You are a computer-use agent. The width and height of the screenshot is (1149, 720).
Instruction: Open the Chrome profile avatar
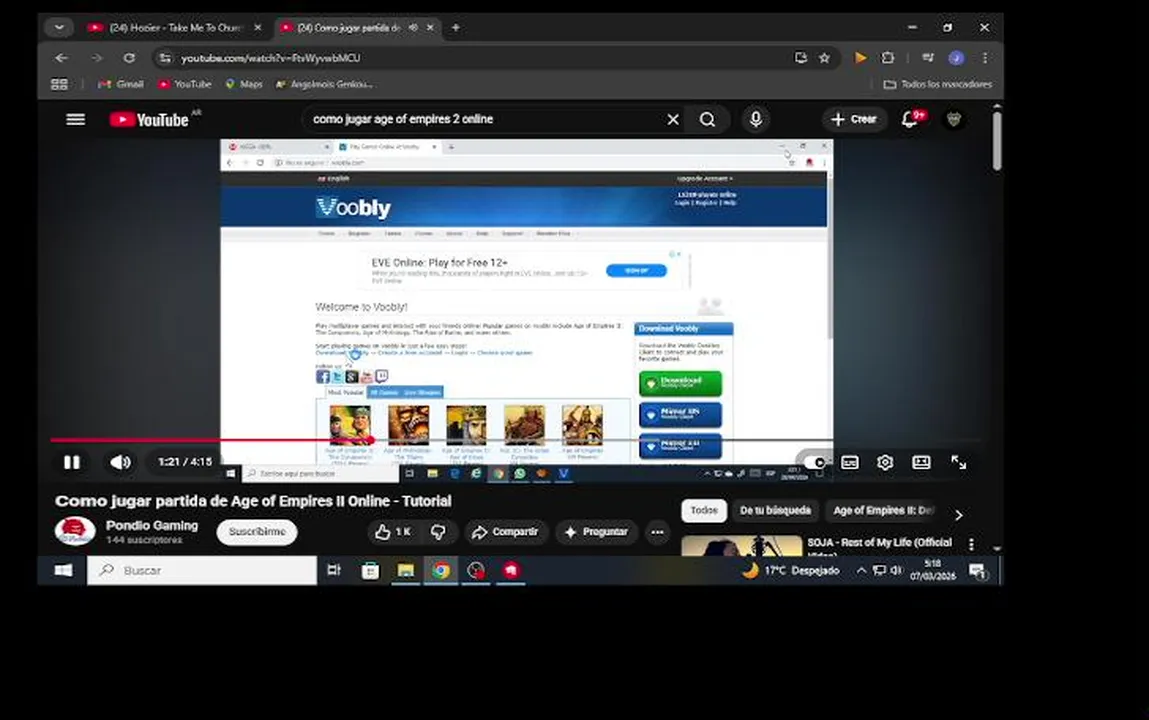tap(956, 58)
